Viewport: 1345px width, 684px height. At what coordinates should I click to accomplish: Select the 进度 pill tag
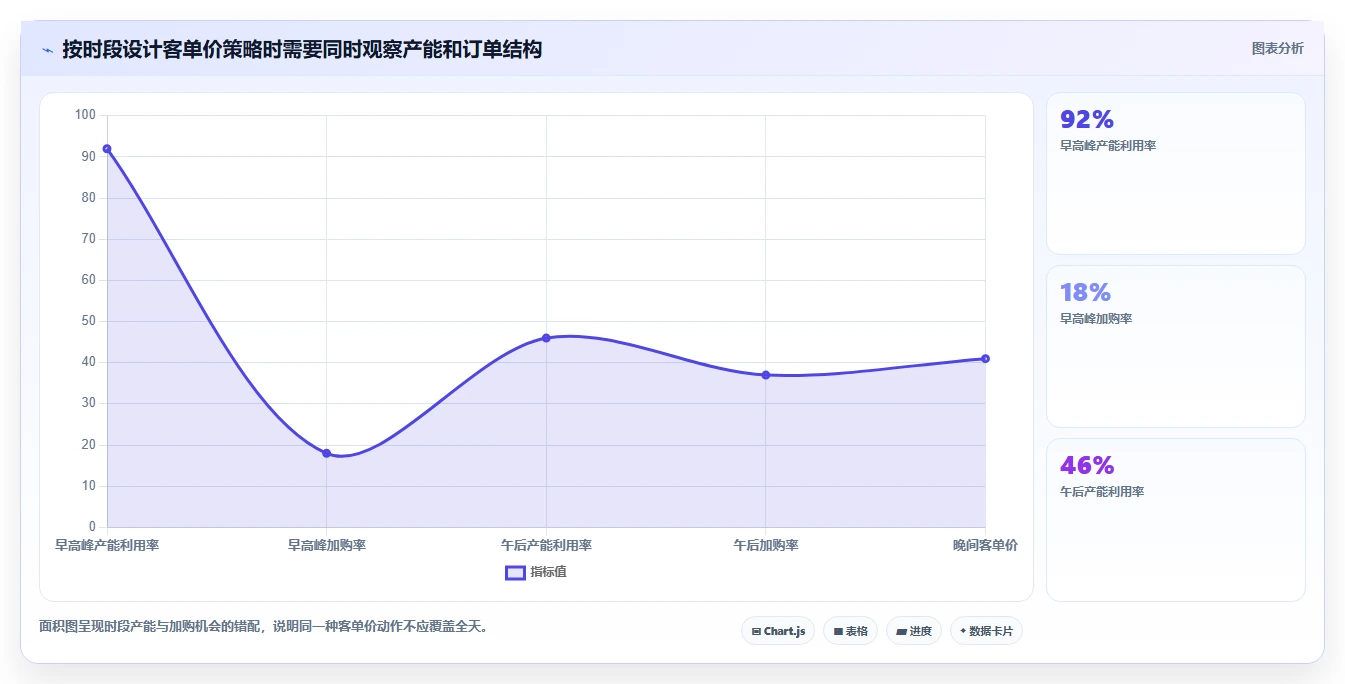tap(914, 631)
